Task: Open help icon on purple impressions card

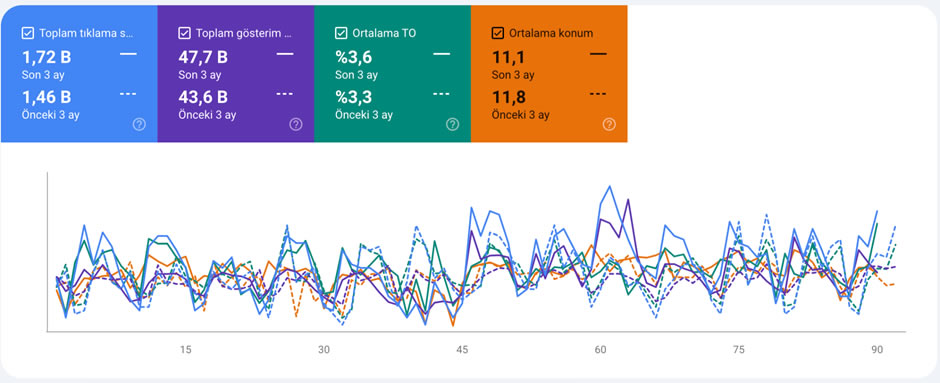Action: [296, 124]
